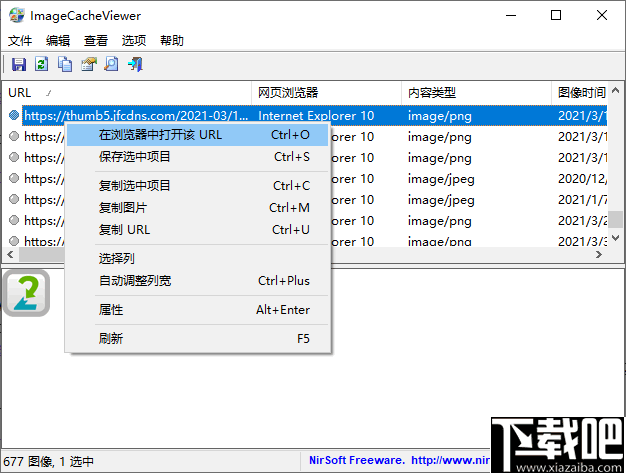Choose 复制选中项目 from context menu
This screenshot has width=626, height=473.
198,186
